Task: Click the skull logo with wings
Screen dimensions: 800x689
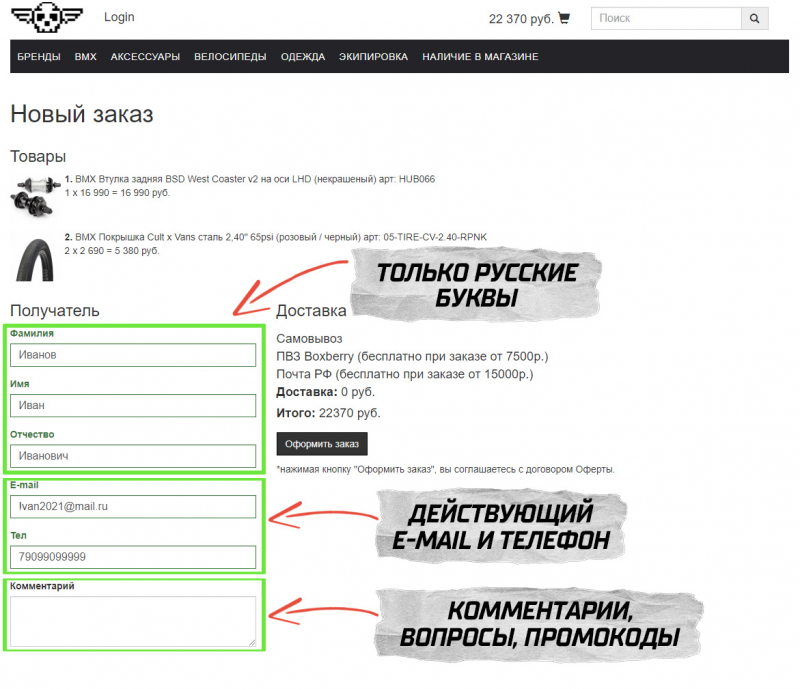Action: (x=47, y=17)
